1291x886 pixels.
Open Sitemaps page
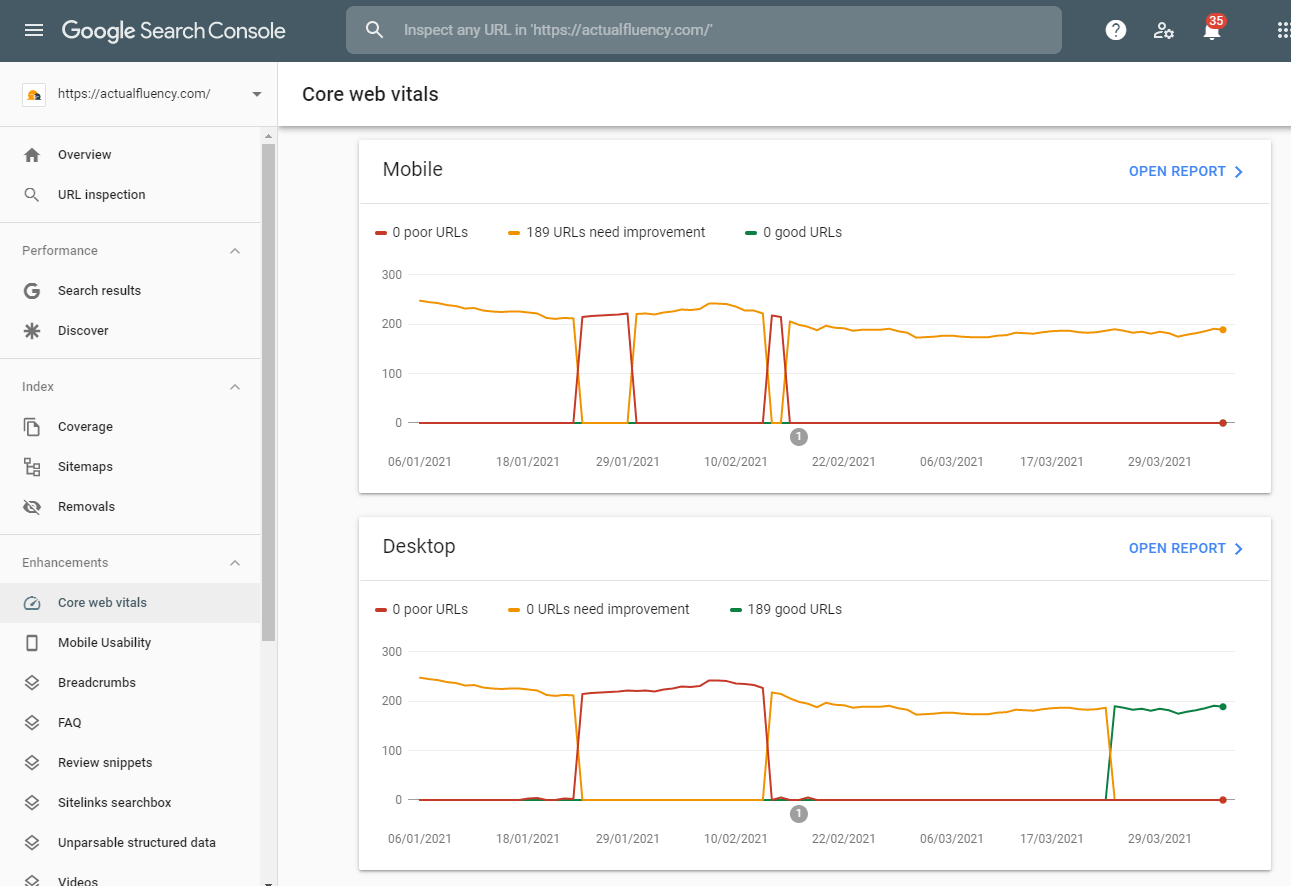point(130,467)
